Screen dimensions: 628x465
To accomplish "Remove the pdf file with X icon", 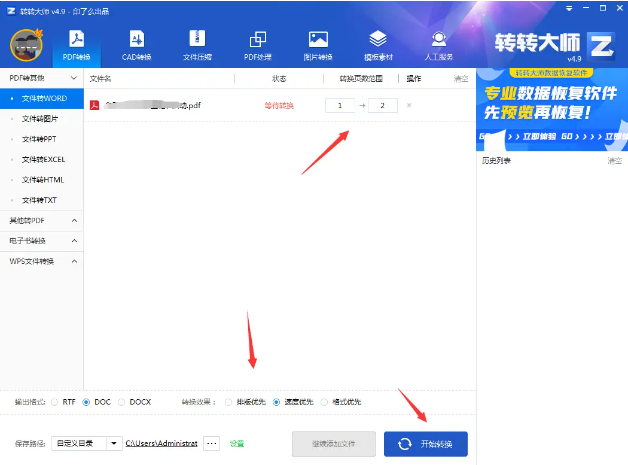I will pyautogui.click(x=409, y=105).
